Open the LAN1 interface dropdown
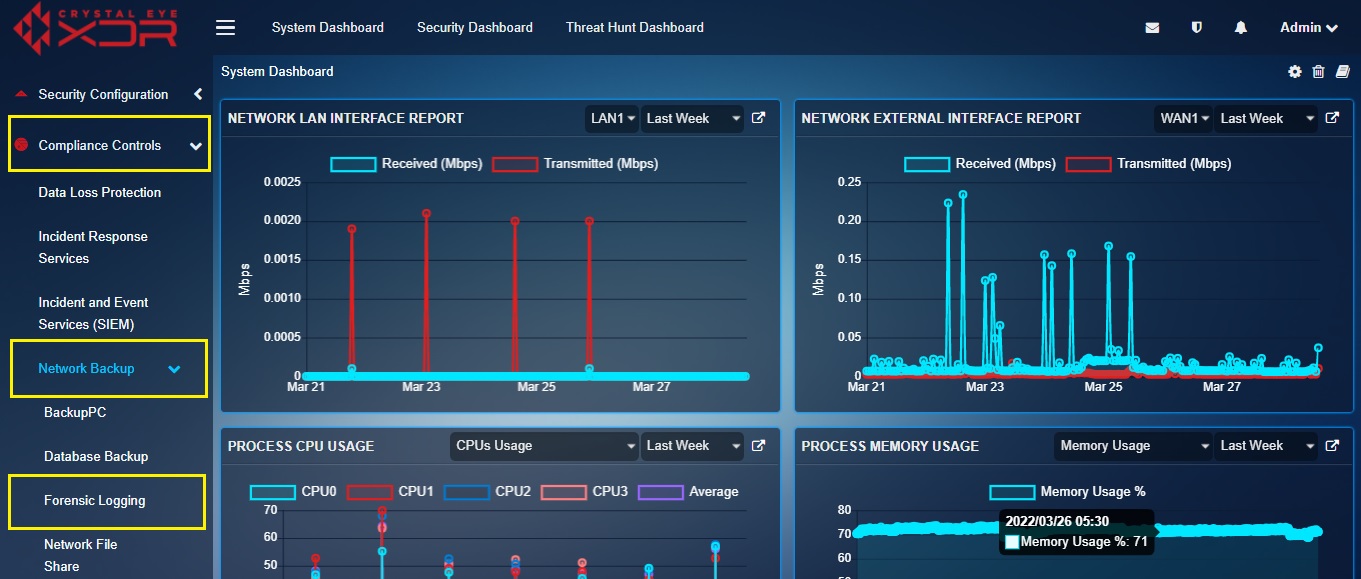The image size is (1361, 579). pos(612,118)
